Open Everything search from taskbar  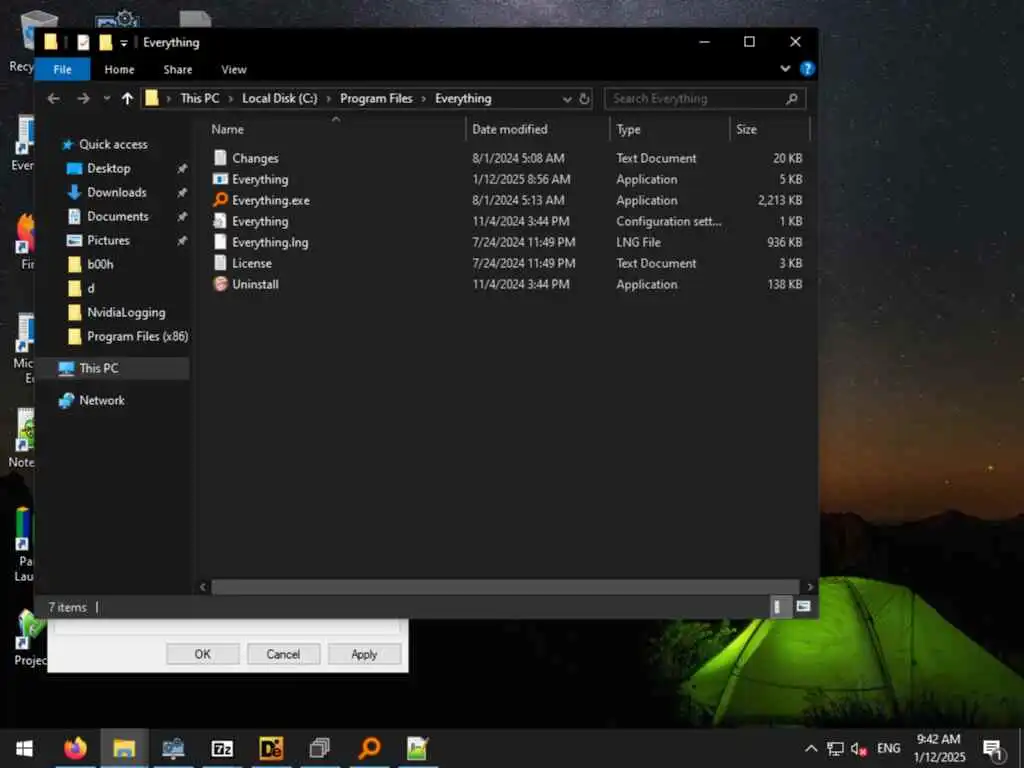tap(369, 748)
